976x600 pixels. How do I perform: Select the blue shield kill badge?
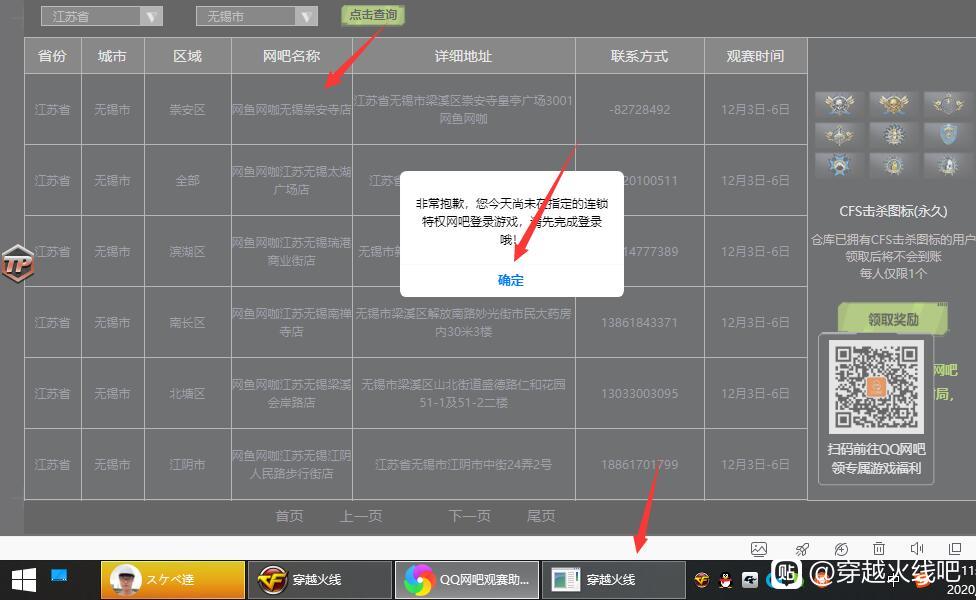tap(947, 134)
